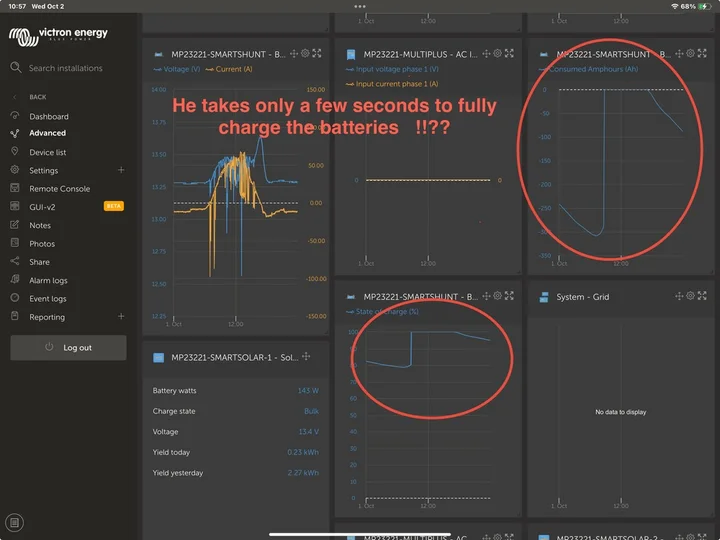Click the battery indicator in status bar
The height and width of the screenshot is (540, 720).
click(704, 6)
